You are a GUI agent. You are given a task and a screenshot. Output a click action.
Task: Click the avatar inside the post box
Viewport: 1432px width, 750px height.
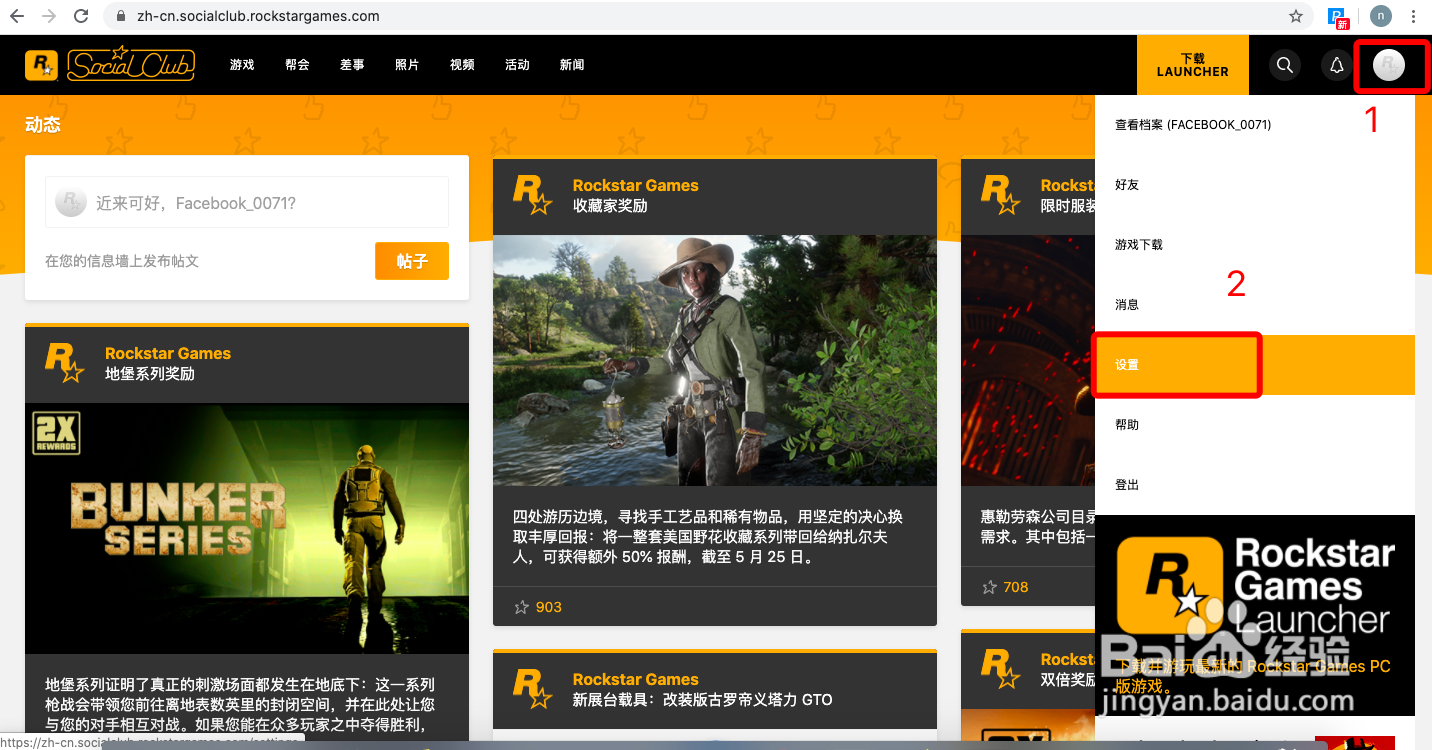pyautogui.click(x=70, y=203)
